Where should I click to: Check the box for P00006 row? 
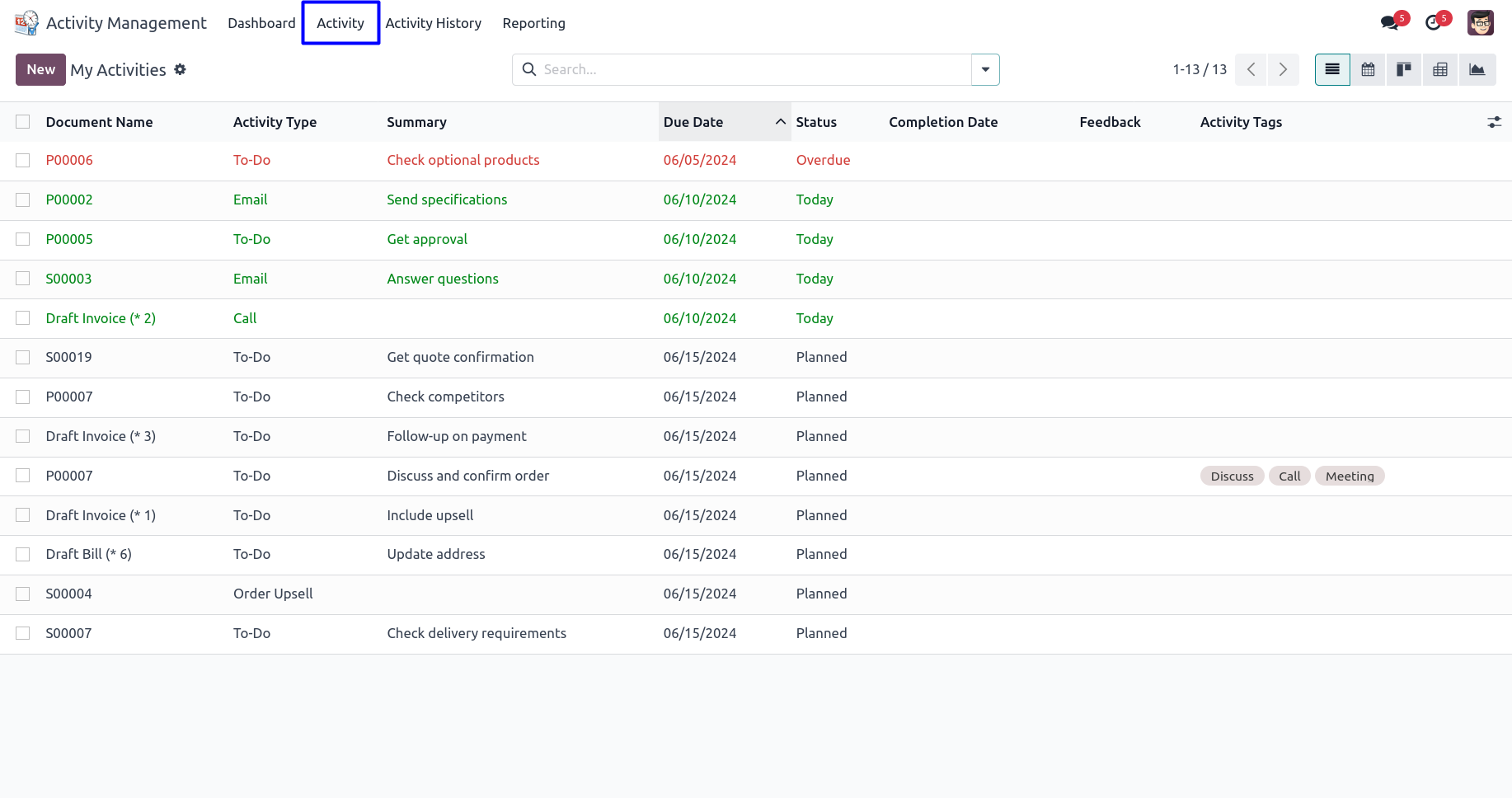click(x=23, y=161)
